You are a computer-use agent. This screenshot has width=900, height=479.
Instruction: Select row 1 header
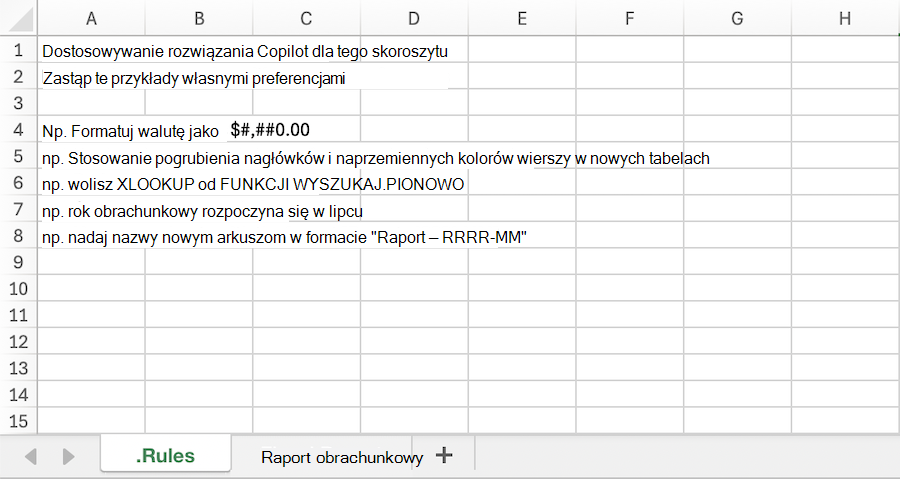pos(18,50)
